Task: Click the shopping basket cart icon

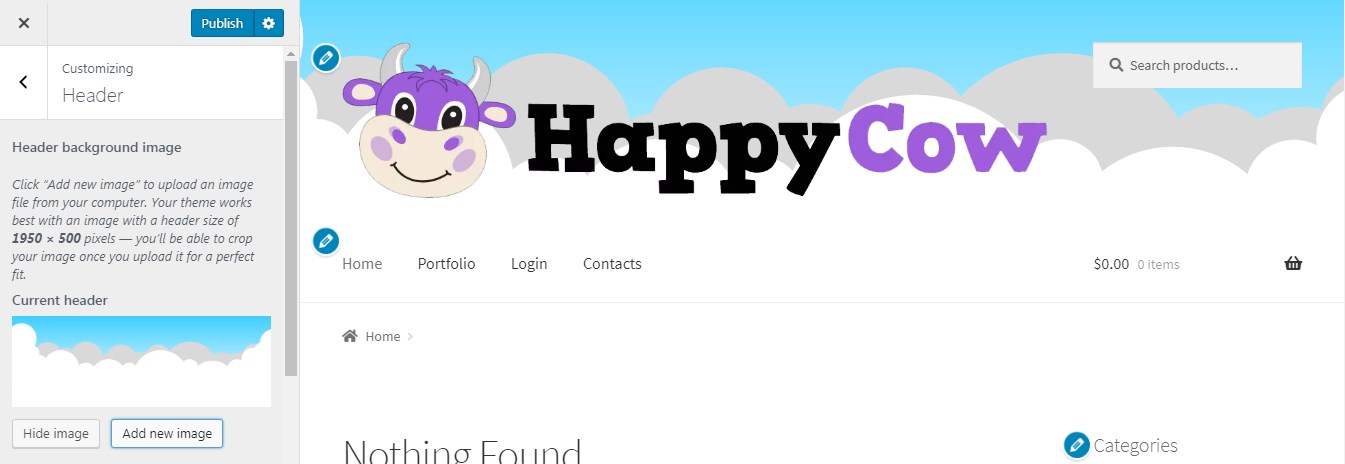Action: 1293,264
